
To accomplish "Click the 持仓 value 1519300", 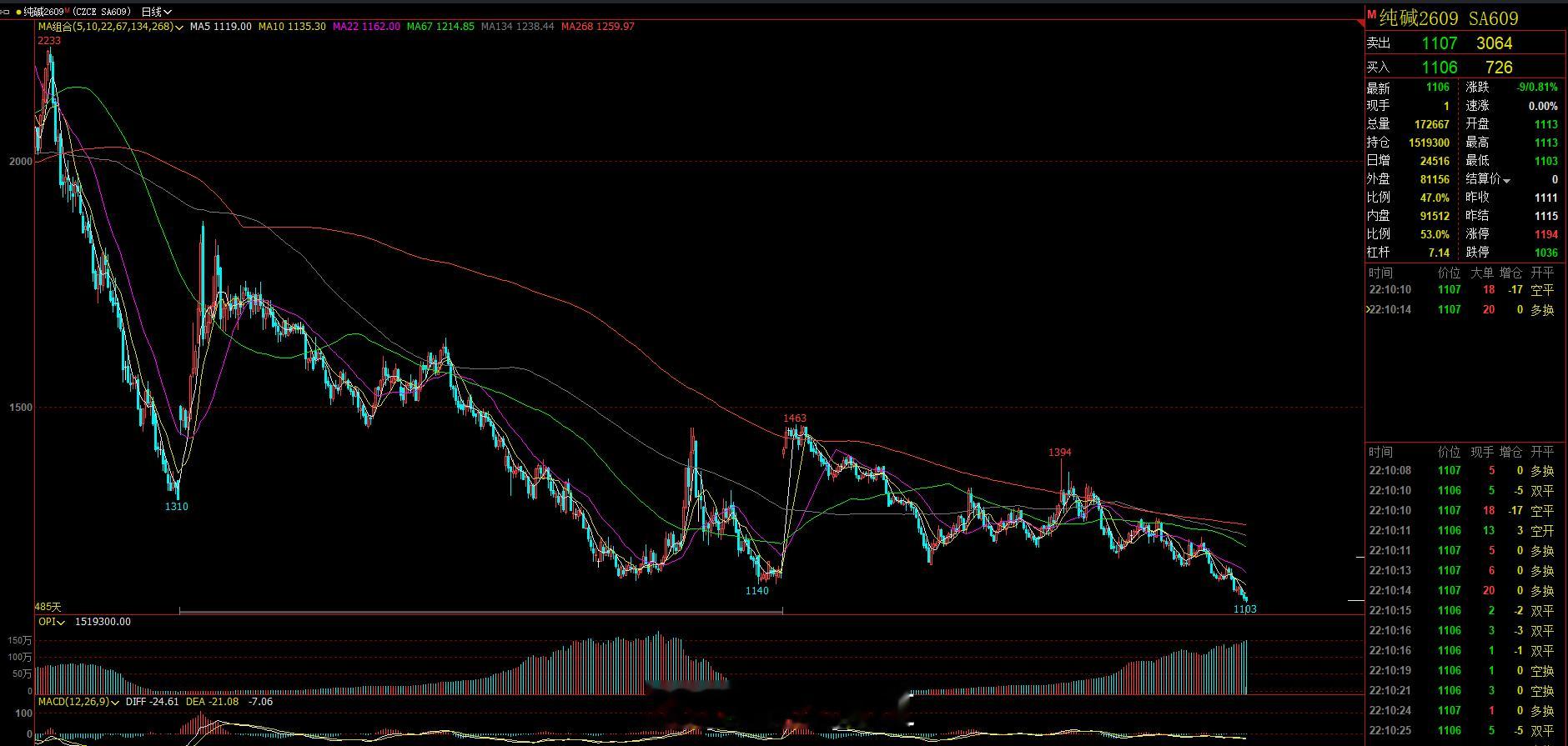I will pyautogui.click(x=1429, y=143).
